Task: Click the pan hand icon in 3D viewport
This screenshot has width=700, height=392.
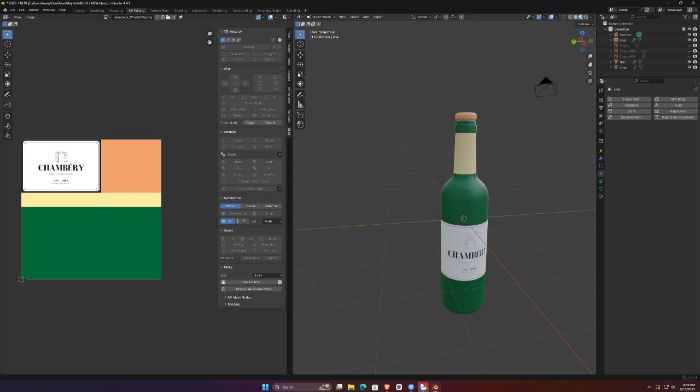Action: click(x=590, y=65)
